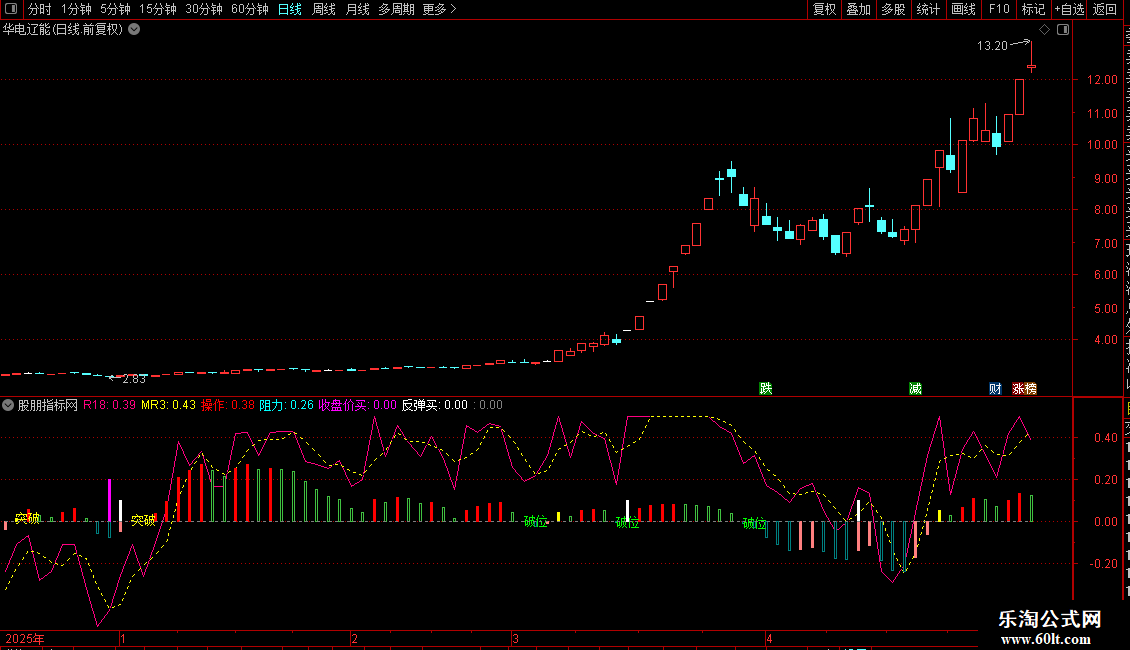The image size is (1130, 650).
Task: Click the 华电辽能(日线.前复权) title text
Action: [x=63, y=30]
